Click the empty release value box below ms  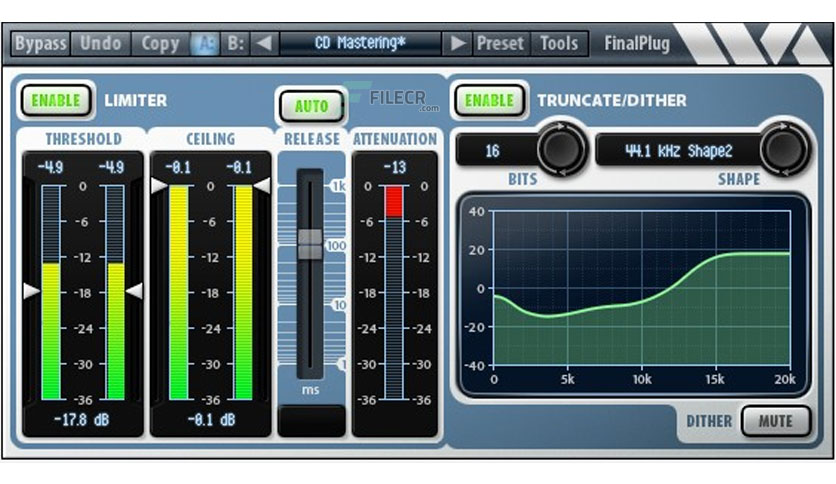click(x=311, y=421)
